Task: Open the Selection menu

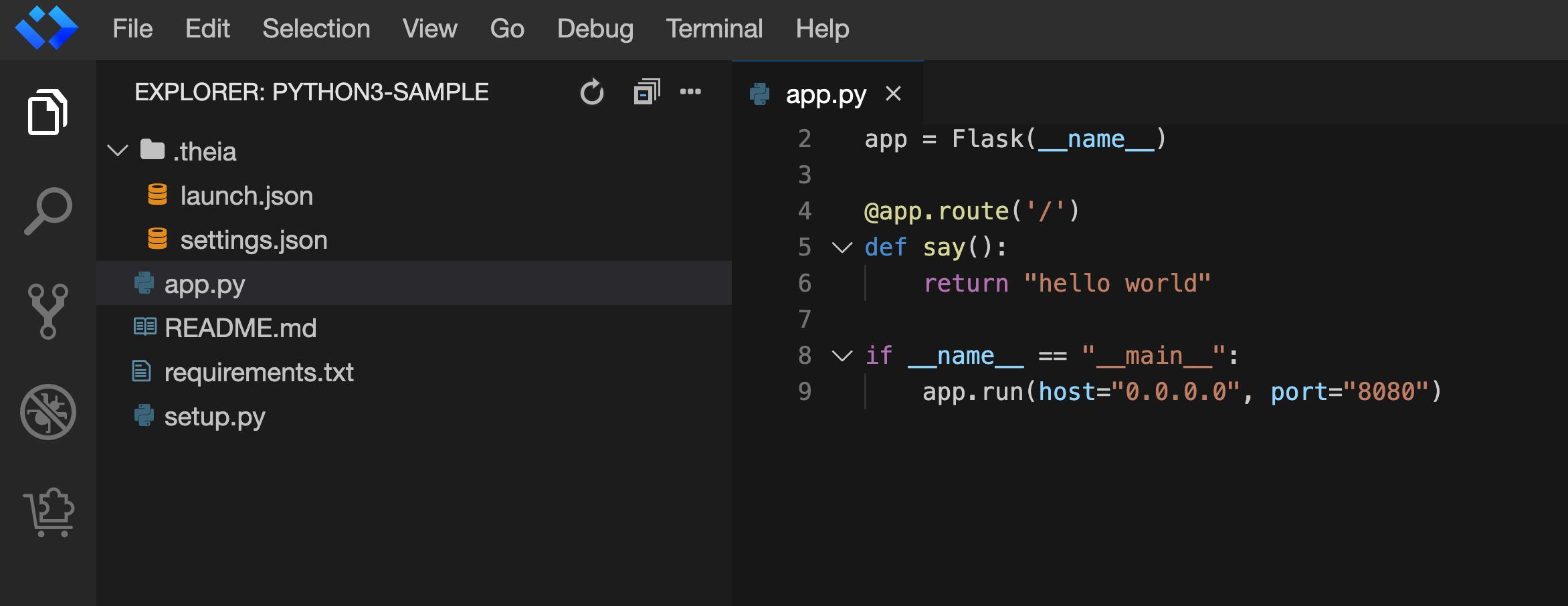Action: point(316,29)
